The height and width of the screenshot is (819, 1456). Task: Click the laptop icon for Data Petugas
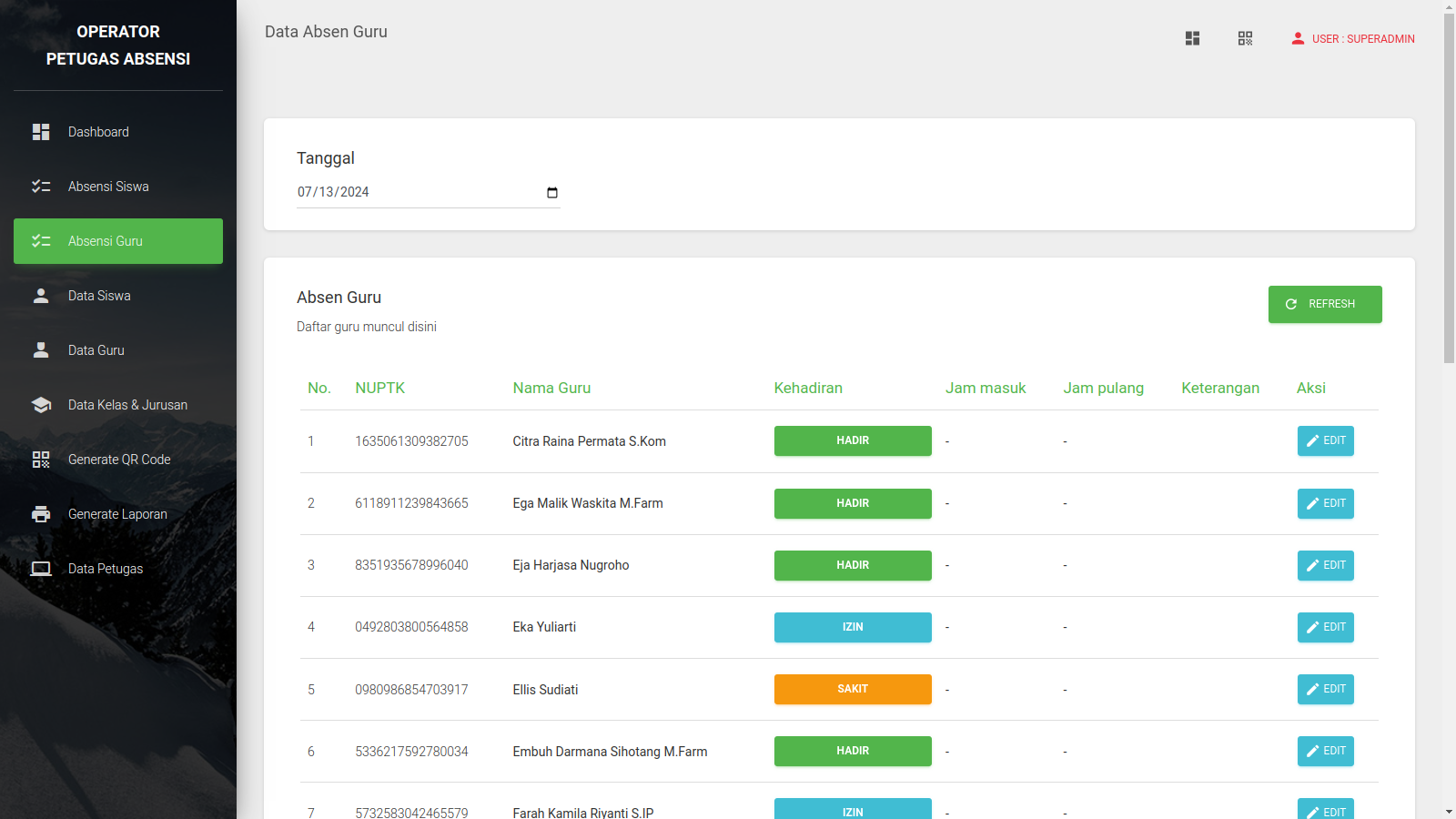tap(41, 569)
